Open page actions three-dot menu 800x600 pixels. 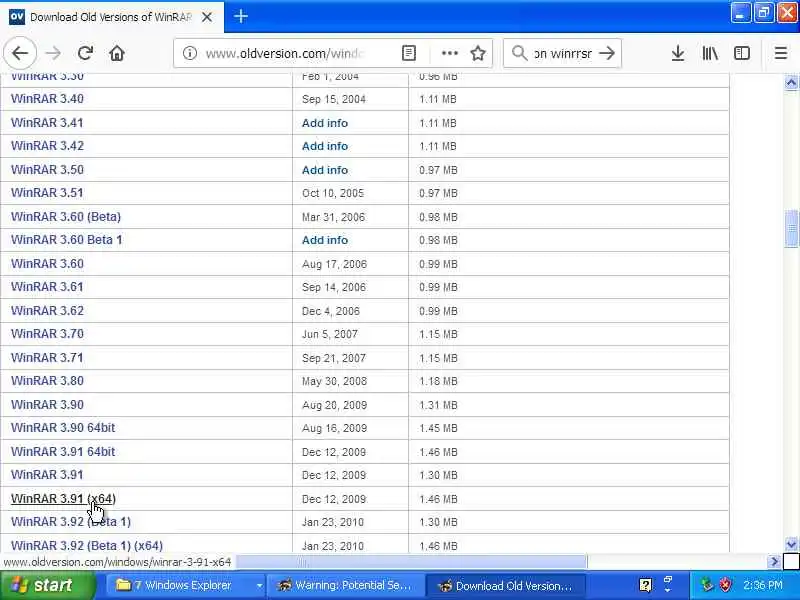click(449, 53)
